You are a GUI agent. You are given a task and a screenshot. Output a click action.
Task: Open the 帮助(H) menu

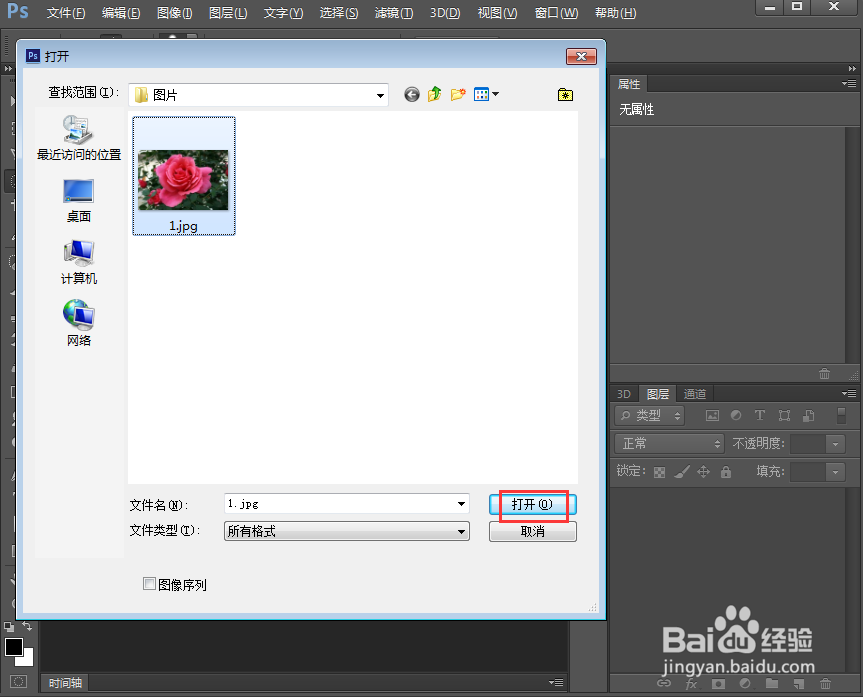coord(615,13)
